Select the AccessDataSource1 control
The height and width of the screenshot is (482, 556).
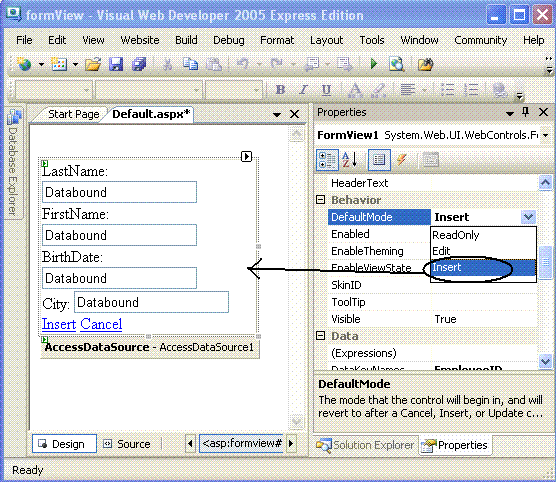tap(150, 347)
